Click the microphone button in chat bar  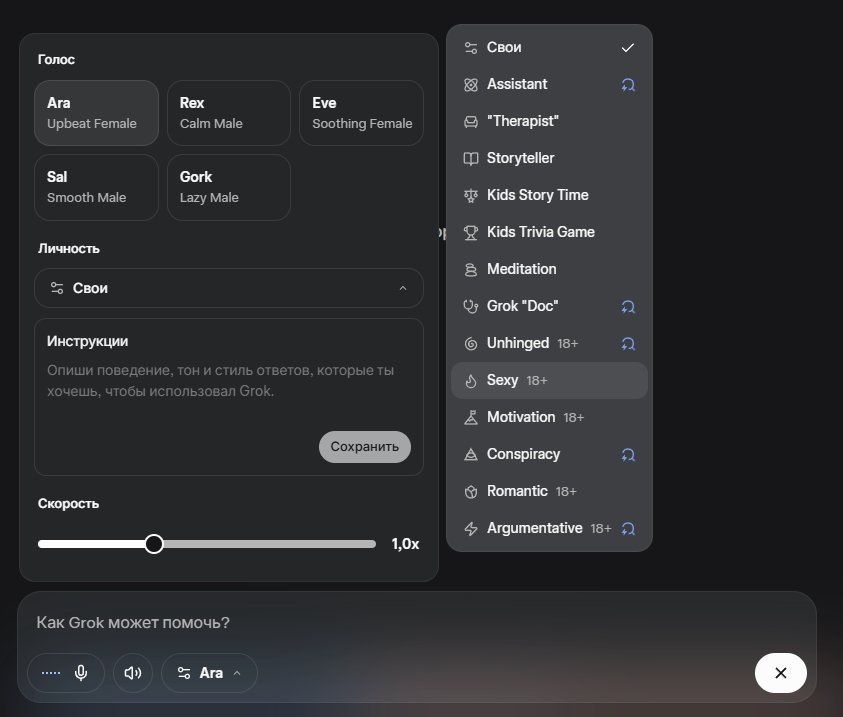tap(81, 673)
